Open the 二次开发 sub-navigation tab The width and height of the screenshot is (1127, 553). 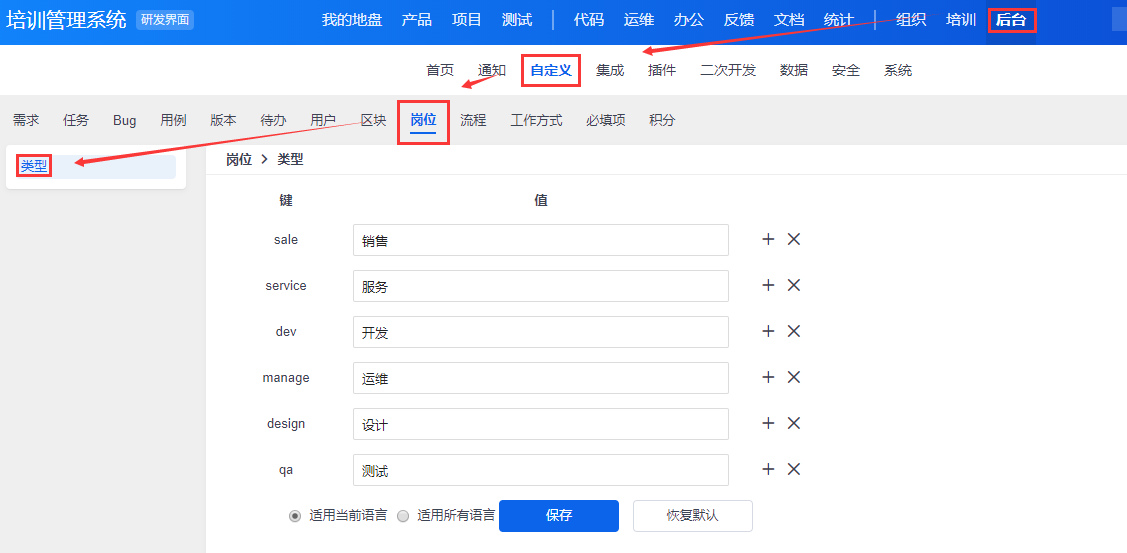tap(727, 70)
